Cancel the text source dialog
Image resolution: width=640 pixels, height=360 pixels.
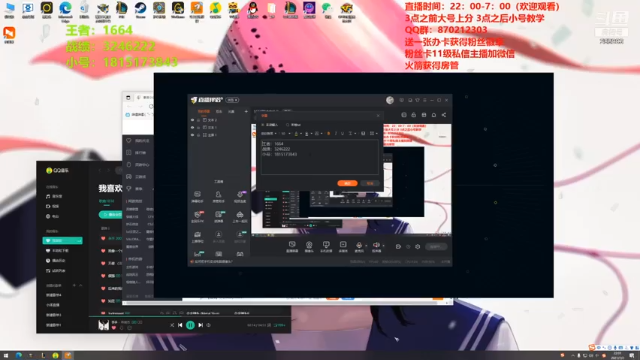[x=370, y=183]
